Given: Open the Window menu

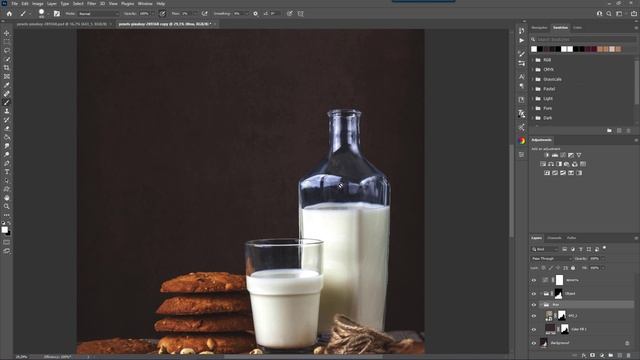Looking at the screenshot, I should pyautogui.click(x=145, y=3).
